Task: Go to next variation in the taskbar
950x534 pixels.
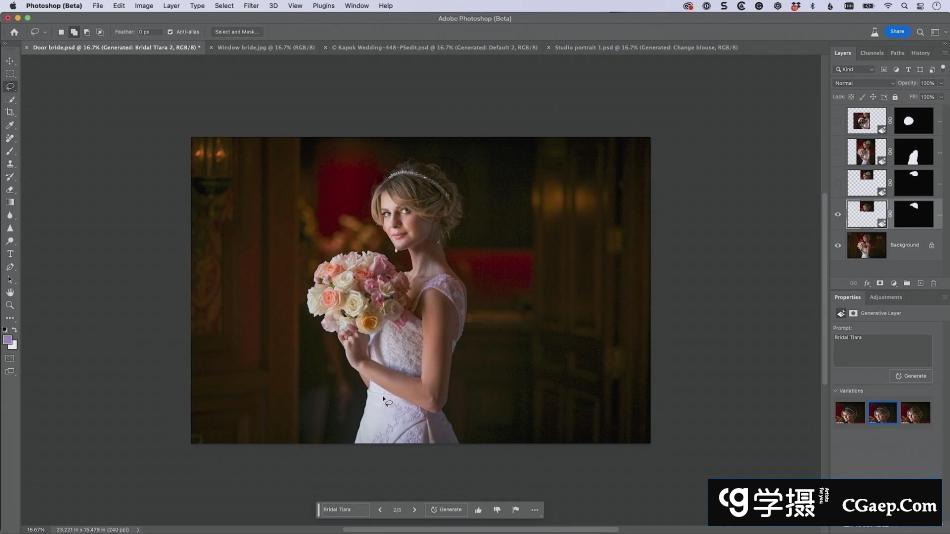Action: [x=415, y=510]
